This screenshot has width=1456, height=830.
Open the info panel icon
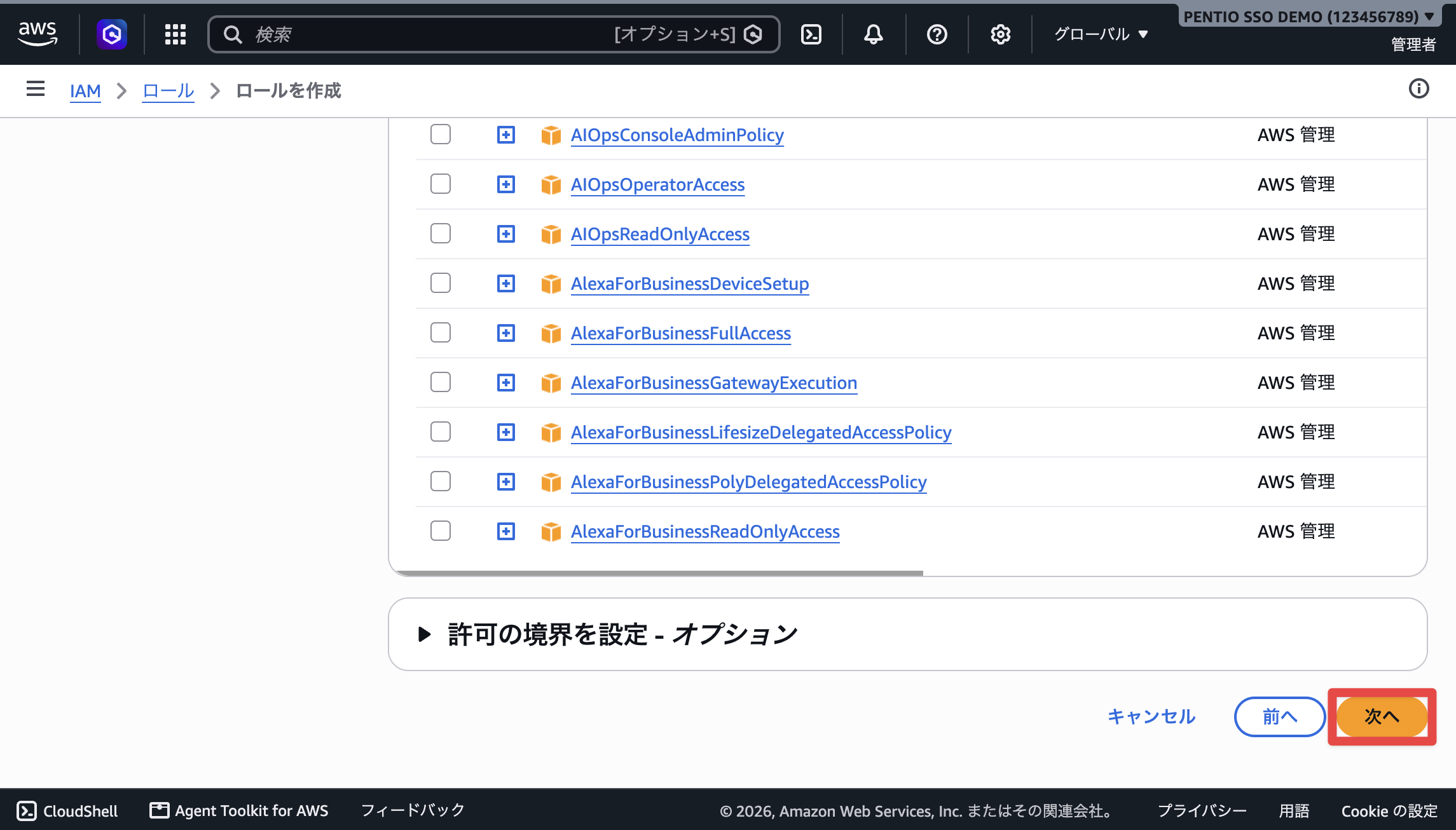click(1418, 89)
